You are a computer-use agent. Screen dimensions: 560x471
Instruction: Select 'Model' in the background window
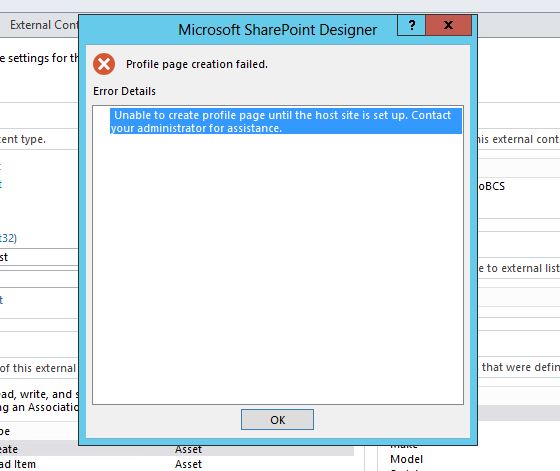tap(406, 459)
